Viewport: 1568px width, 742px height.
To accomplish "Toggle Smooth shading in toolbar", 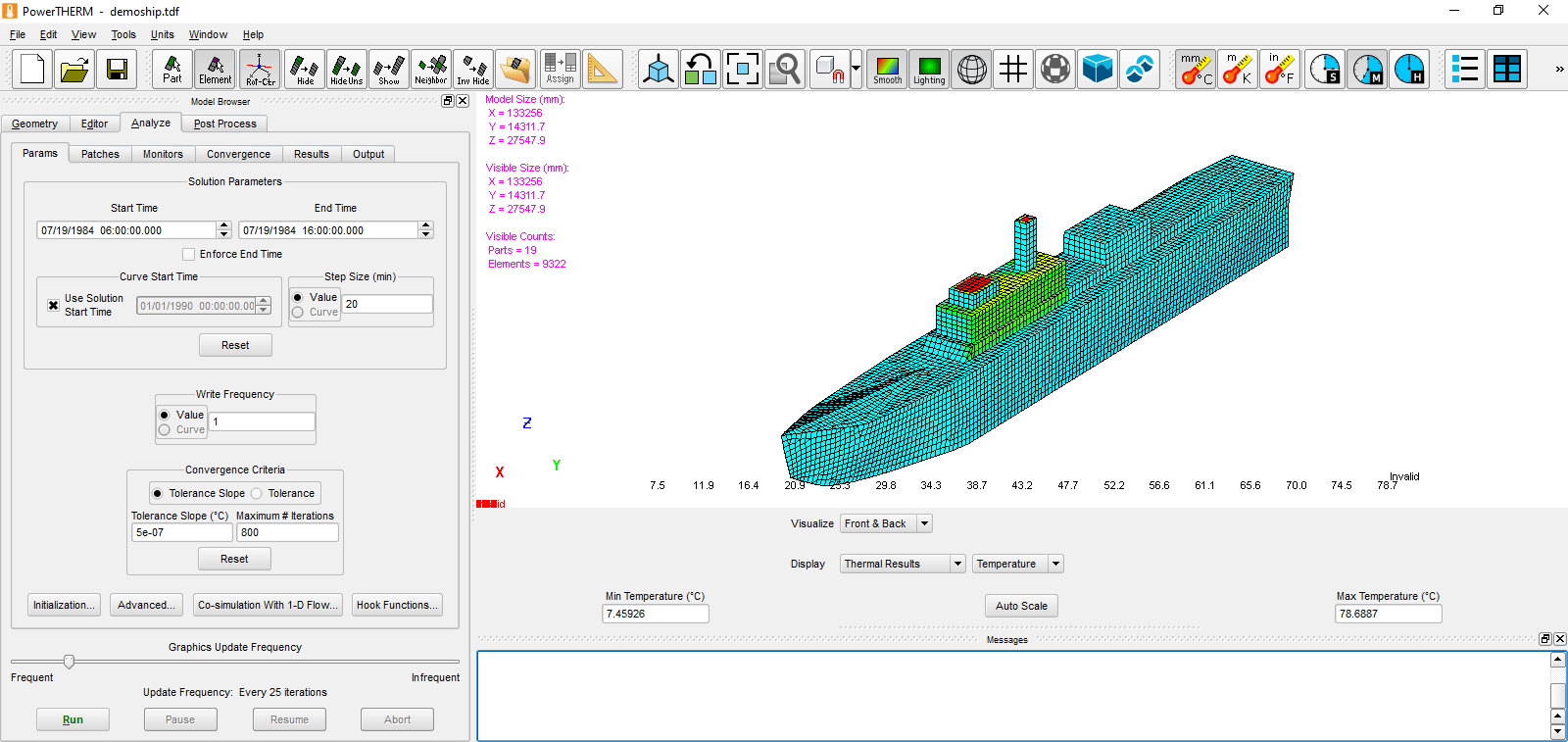I will pos(887,70).
